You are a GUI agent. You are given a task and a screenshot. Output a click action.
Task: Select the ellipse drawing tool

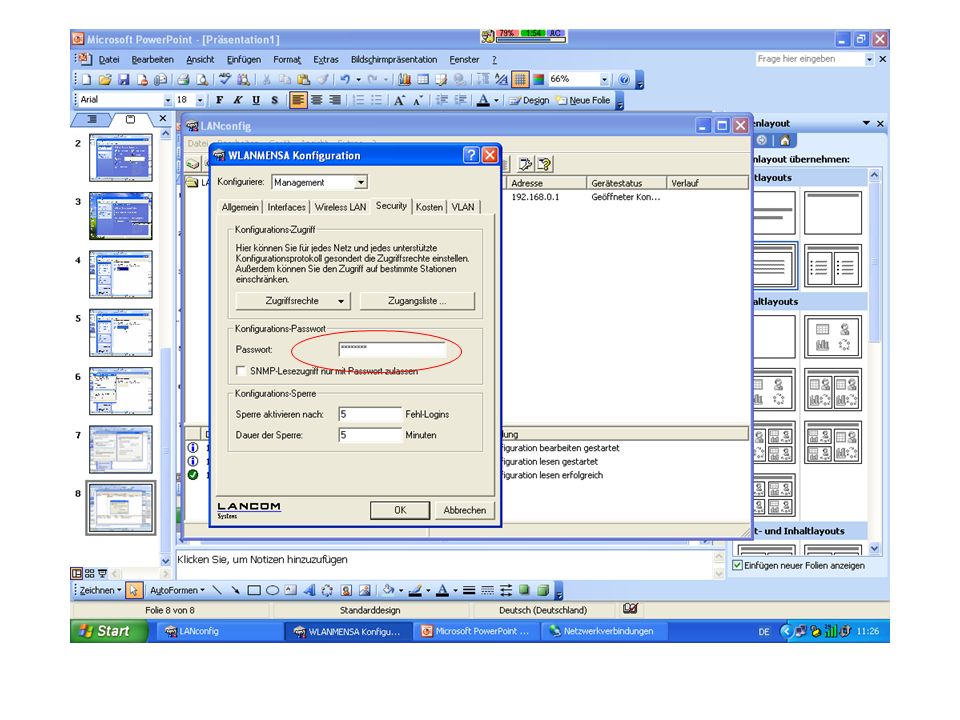pyautogui.click(x=272, y=590)
